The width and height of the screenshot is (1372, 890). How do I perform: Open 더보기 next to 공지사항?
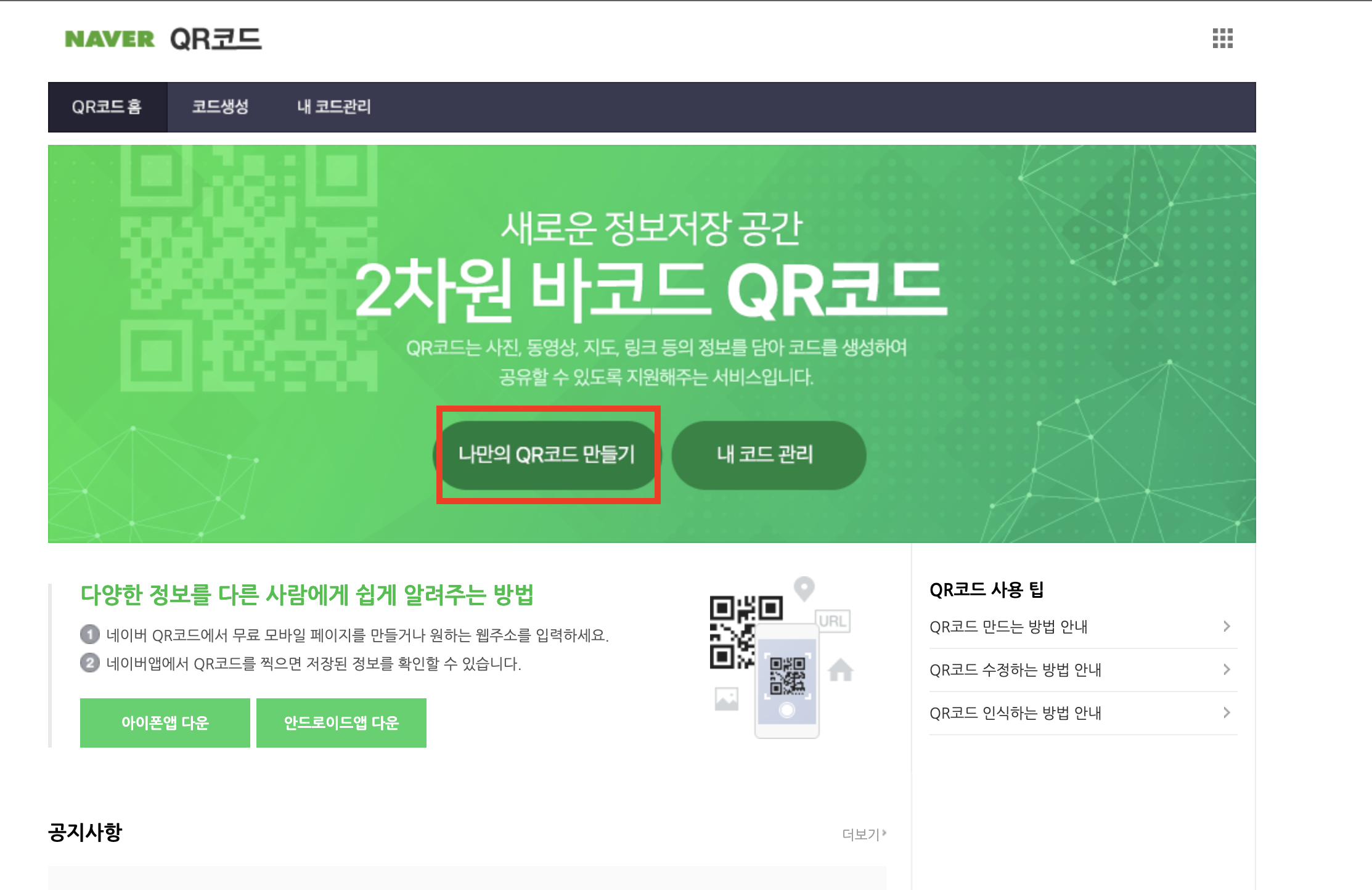864,834
